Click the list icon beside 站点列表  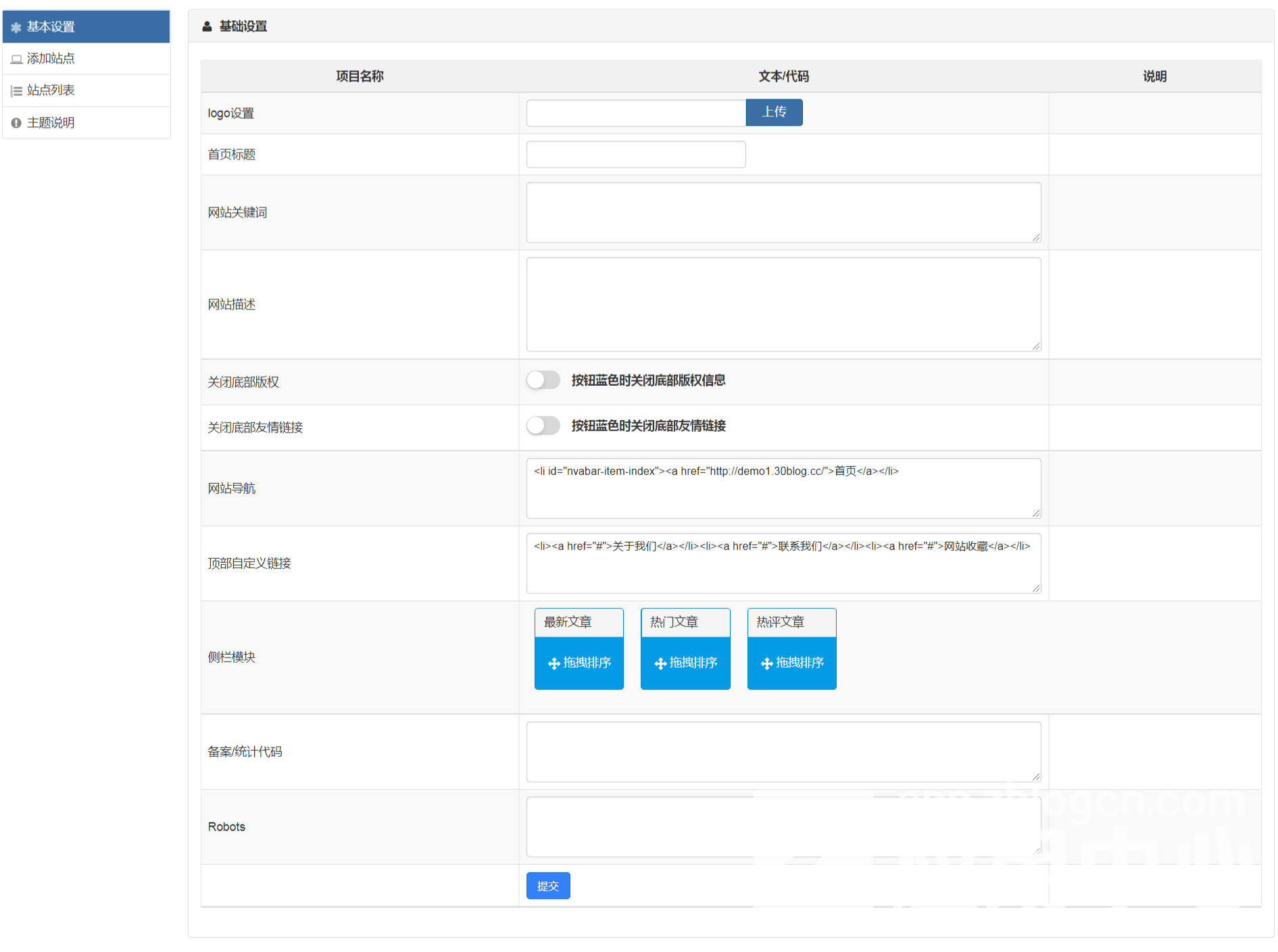16,91
